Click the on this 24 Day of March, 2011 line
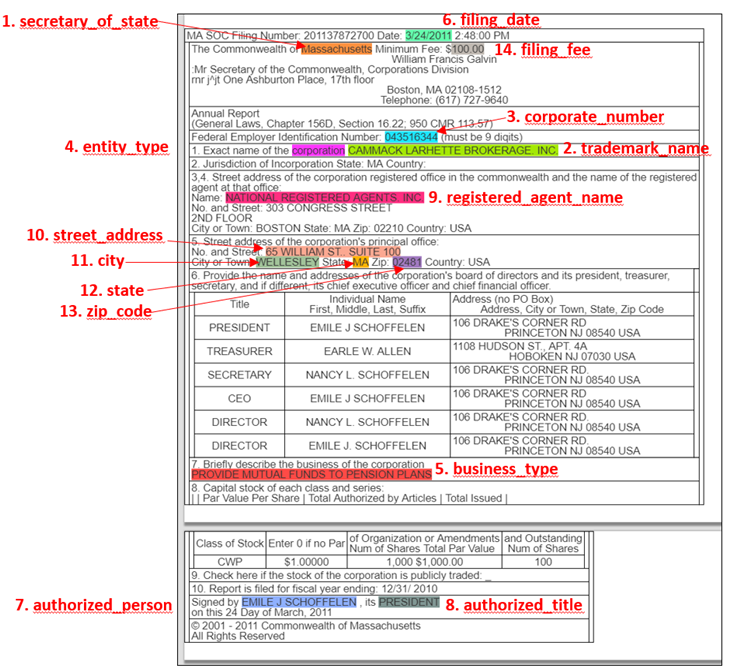The height and width of the screenshot is (669, 729). pos(261,612)
